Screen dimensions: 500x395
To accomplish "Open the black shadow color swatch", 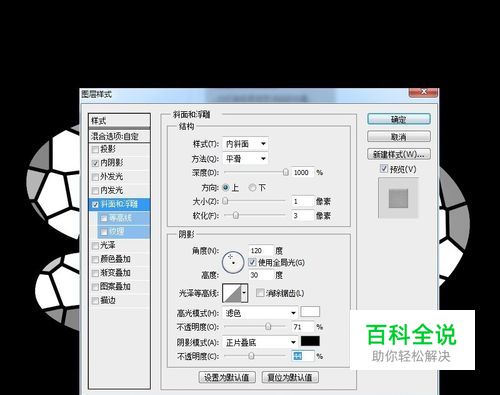I will (310, 341).
